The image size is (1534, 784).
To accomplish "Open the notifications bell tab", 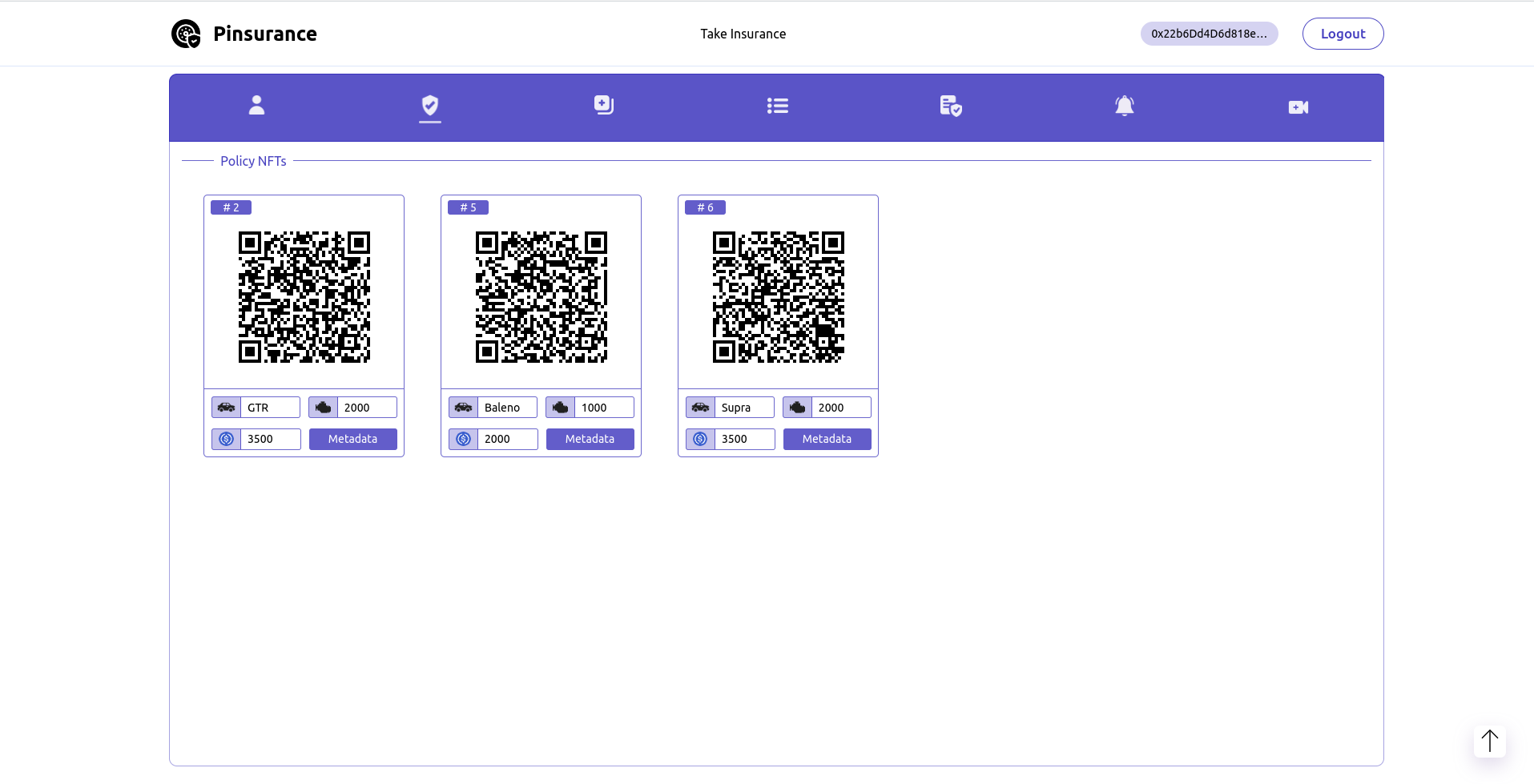I will tap(1125, 106).
